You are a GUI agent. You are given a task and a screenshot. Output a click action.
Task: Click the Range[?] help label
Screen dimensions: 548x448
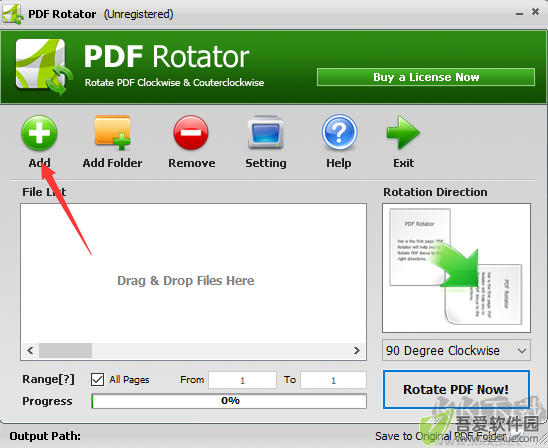click(x=48, y=379)
